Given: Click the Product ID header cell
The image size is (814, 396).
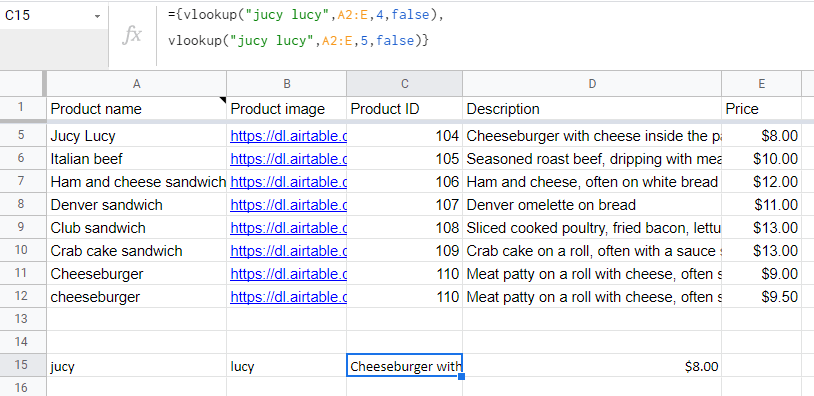Looking at the screenshot, I should tap(404, 109).
